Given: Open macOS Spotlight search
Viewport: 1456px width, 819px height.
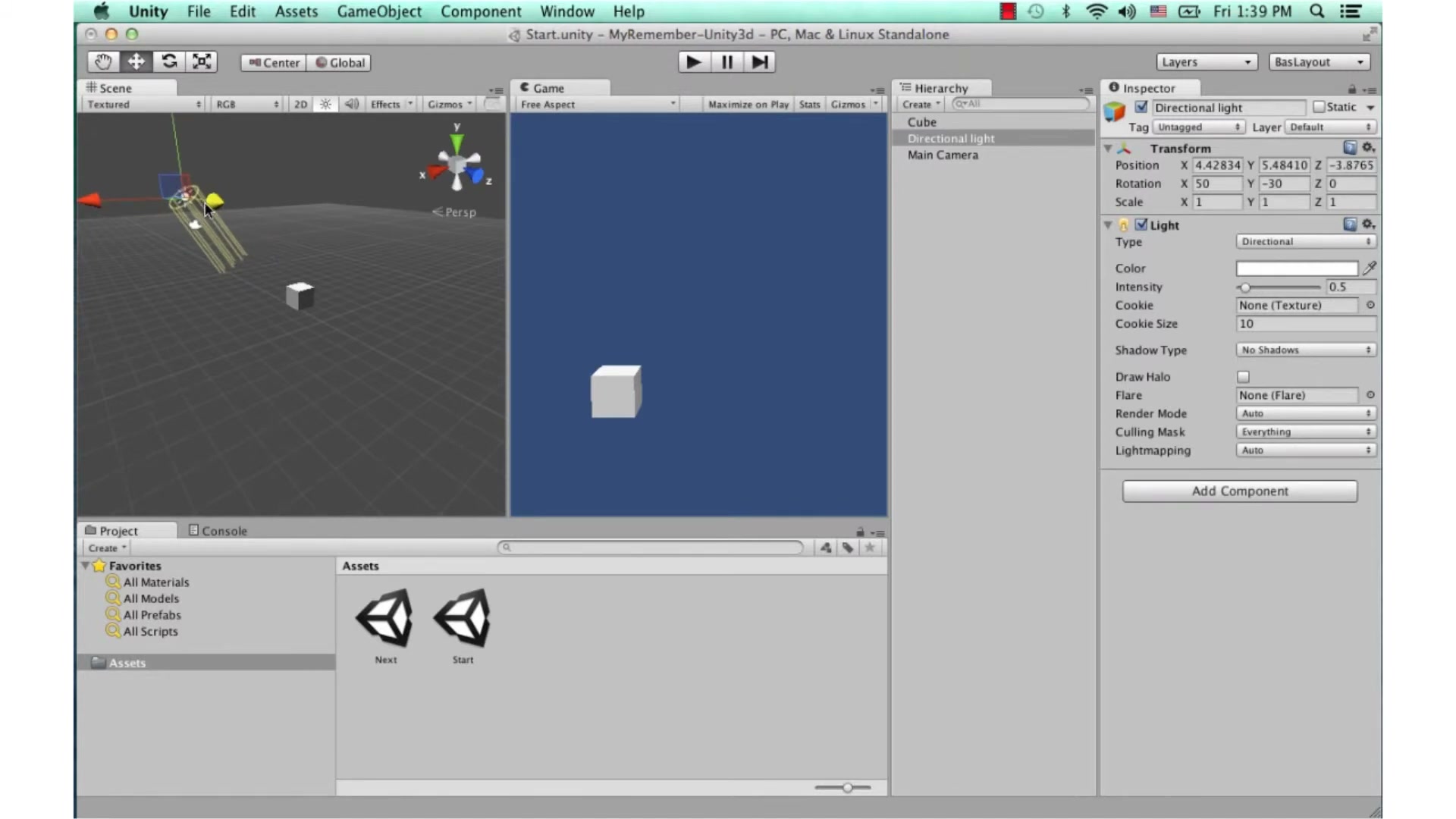Looking at the screenshot, I should (x=1317, y=11).
